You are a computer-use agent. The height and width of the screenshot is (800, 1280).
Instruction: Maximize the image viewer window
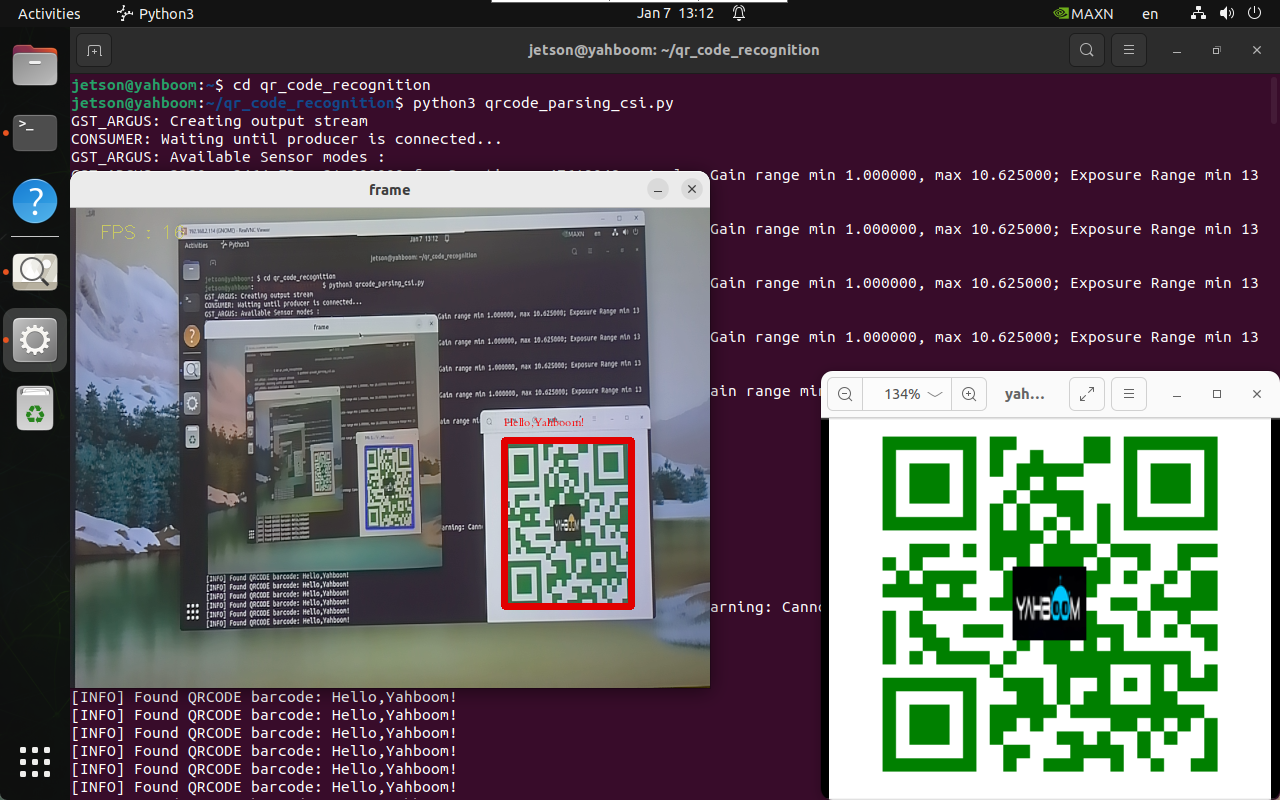pos(1217,394)
